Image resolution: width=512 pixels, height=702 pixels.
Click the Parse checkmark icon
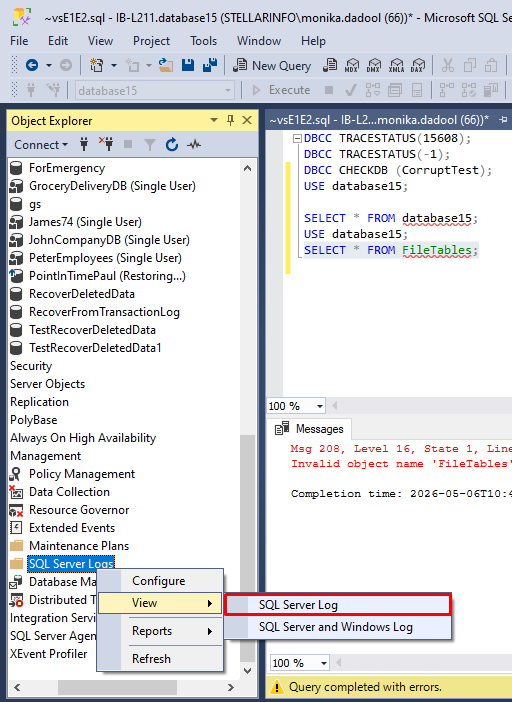click(x=350, y=90)
